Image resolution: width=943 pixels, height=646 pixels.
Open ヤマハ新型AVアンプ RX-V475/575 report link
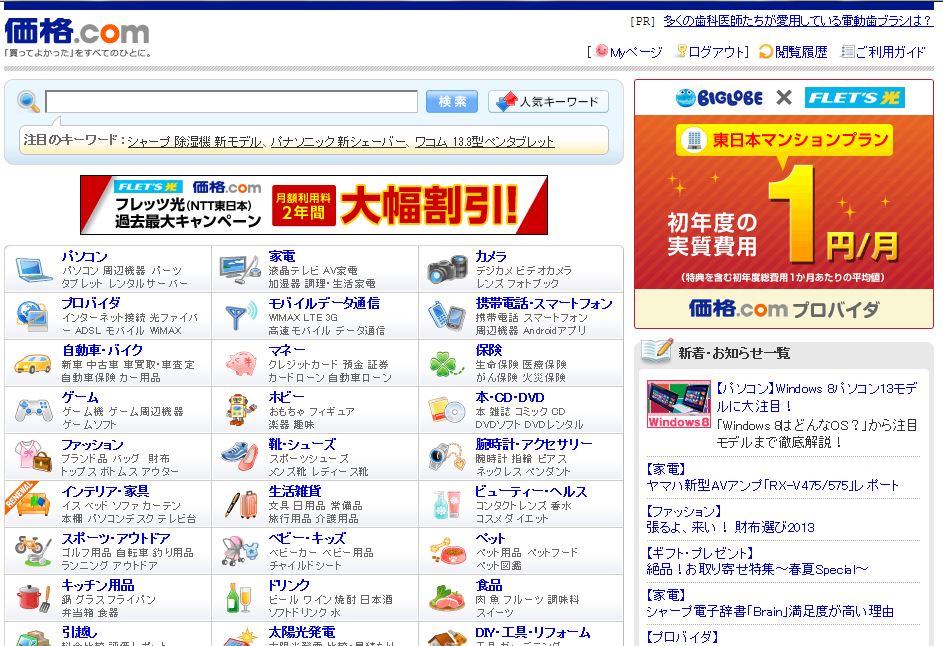click(x=772, y=485)
